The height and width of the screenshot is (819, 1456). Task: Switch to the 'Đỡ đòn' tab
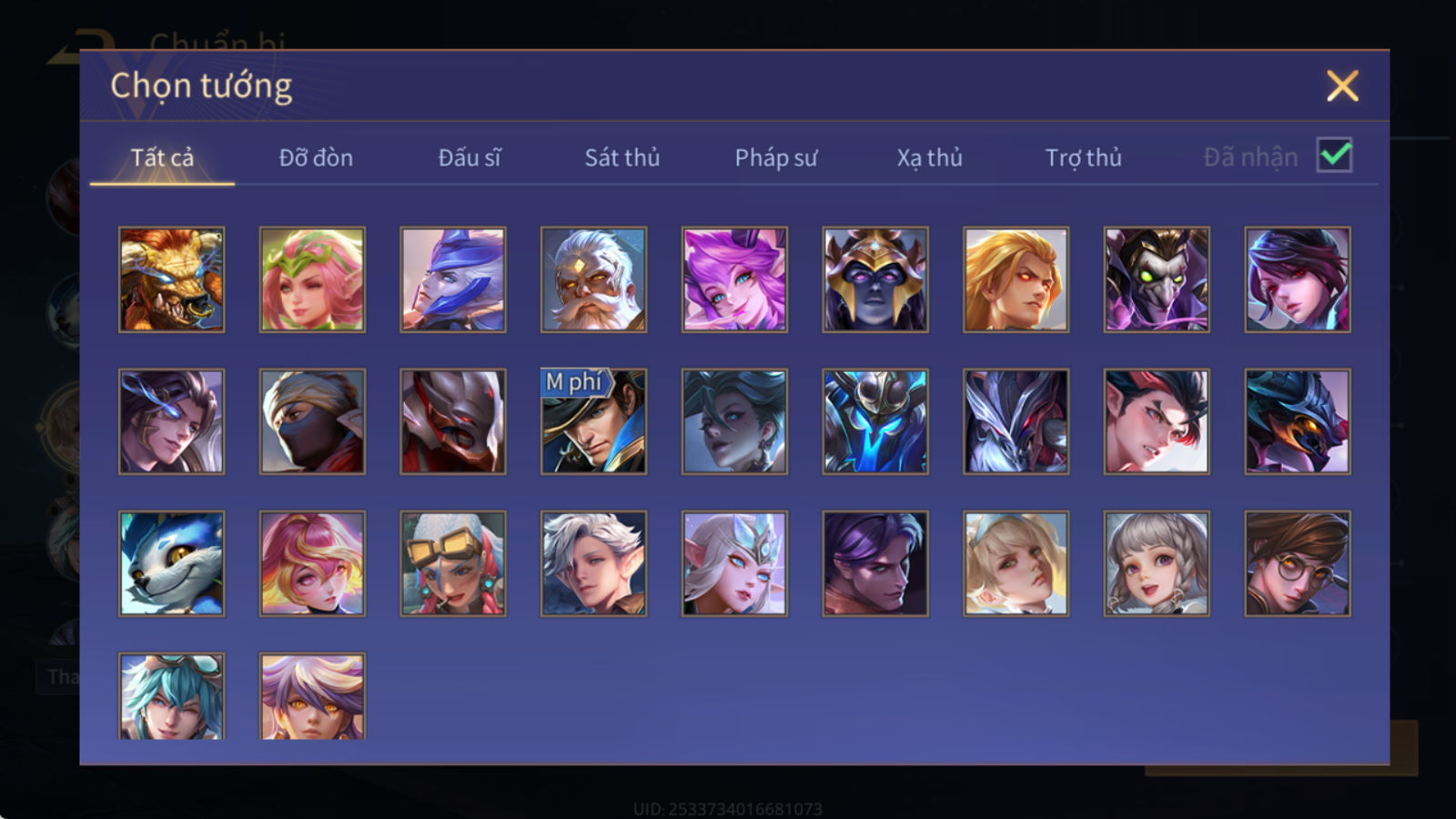pos(316,157)
